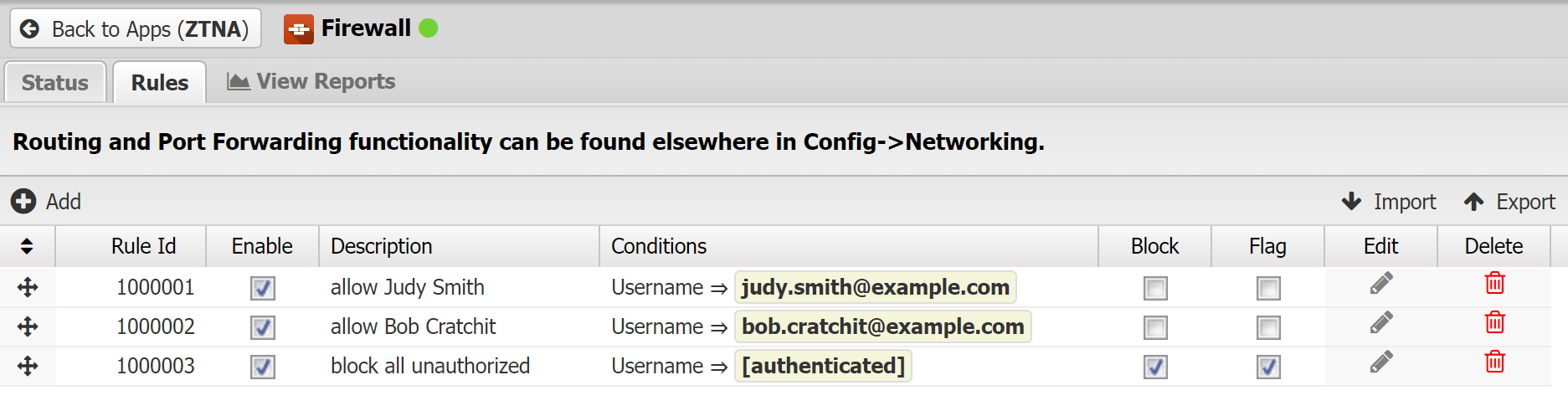Image resolution: width=1568 pixels, height=411 pixels.
Task: Click the move handle icon for rule 1000002
Action: (28, 326)
